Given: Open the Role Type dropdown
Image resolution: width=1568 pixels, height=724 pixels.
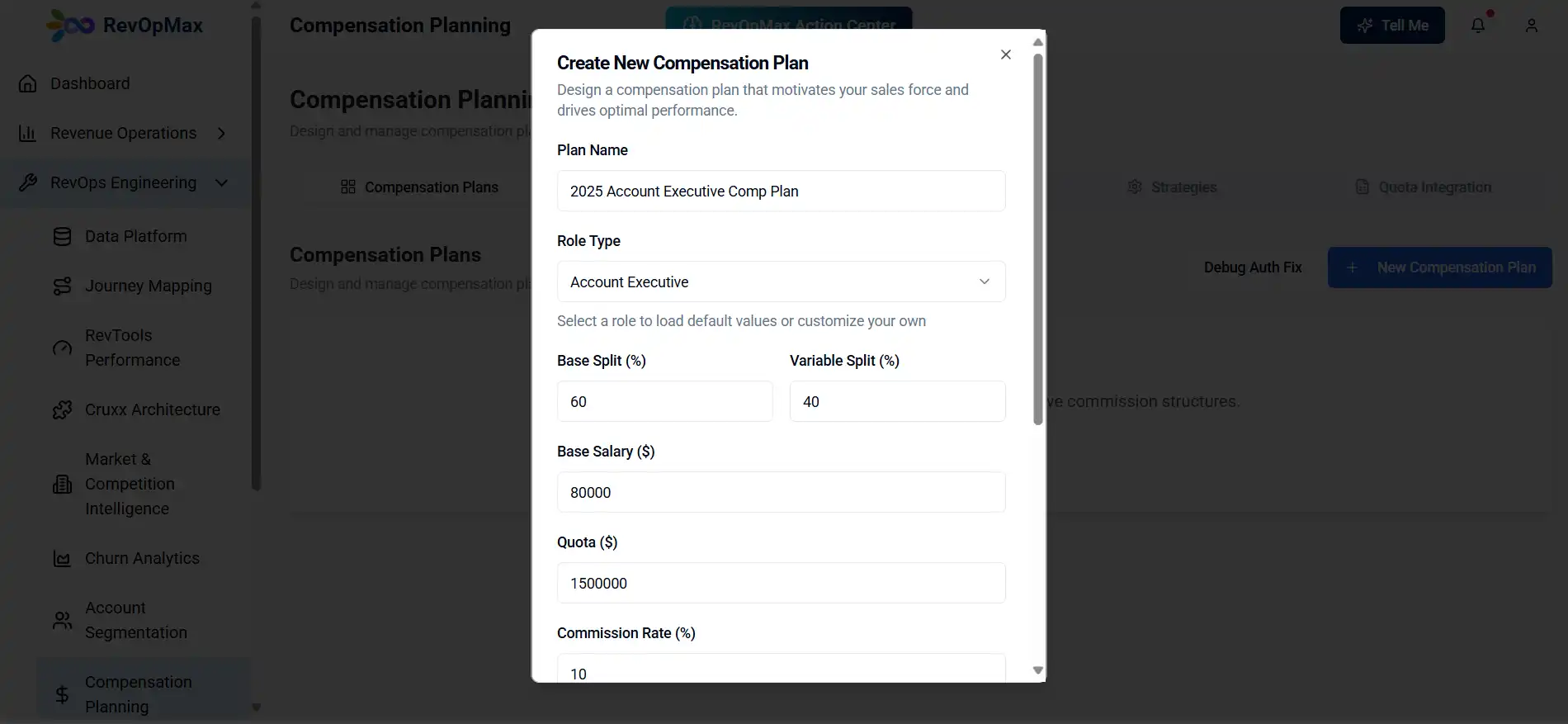Looking at the screenshot, I should 780,282.
